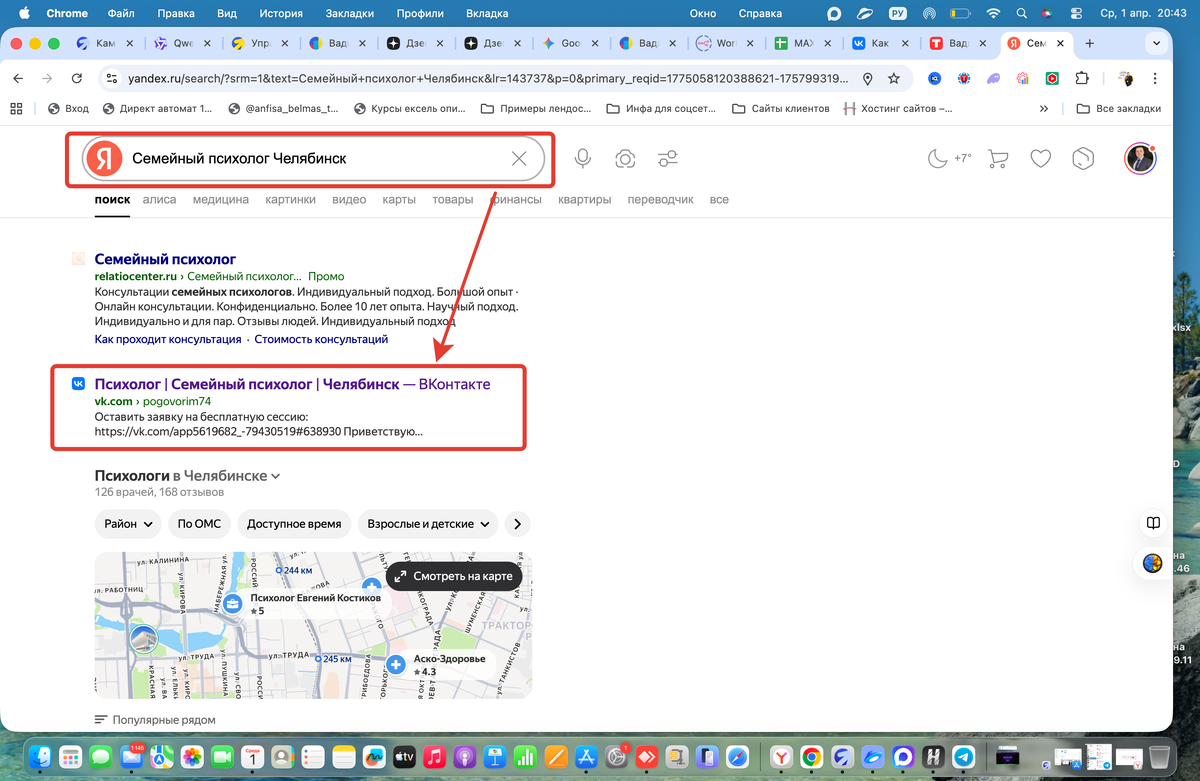Expand the Район filter dropdown

click(129, 523)
